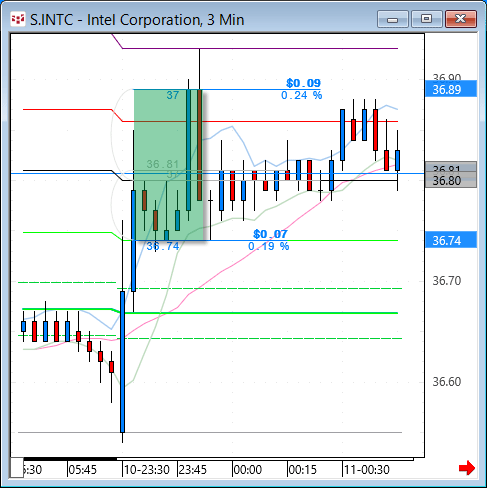
Task: Click the $0.07 measurement label
Action: click(270, 234)
